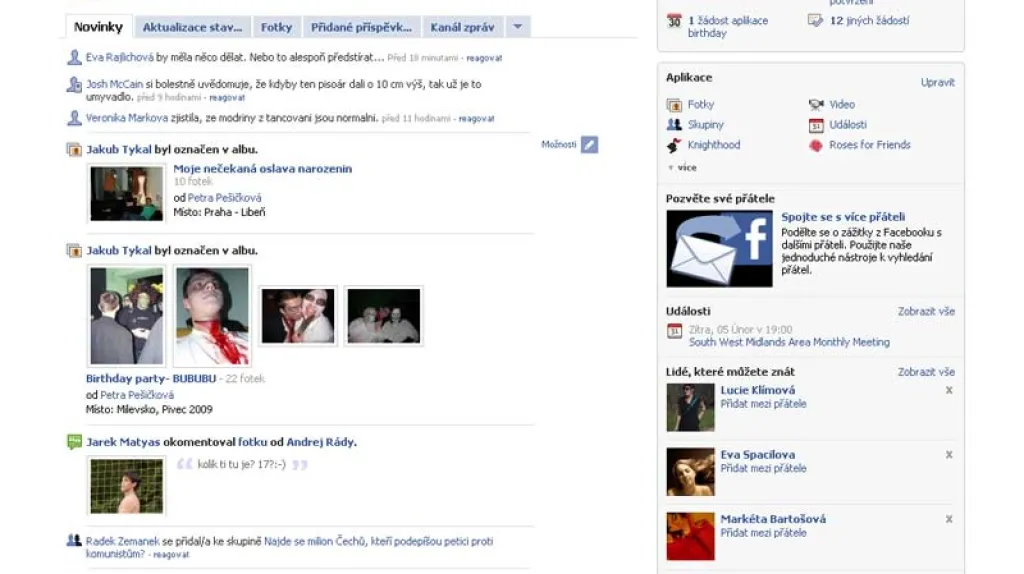Open the Události calendar application icon
The height and width of the screenshot is (574, 1024).
(816, 125)
